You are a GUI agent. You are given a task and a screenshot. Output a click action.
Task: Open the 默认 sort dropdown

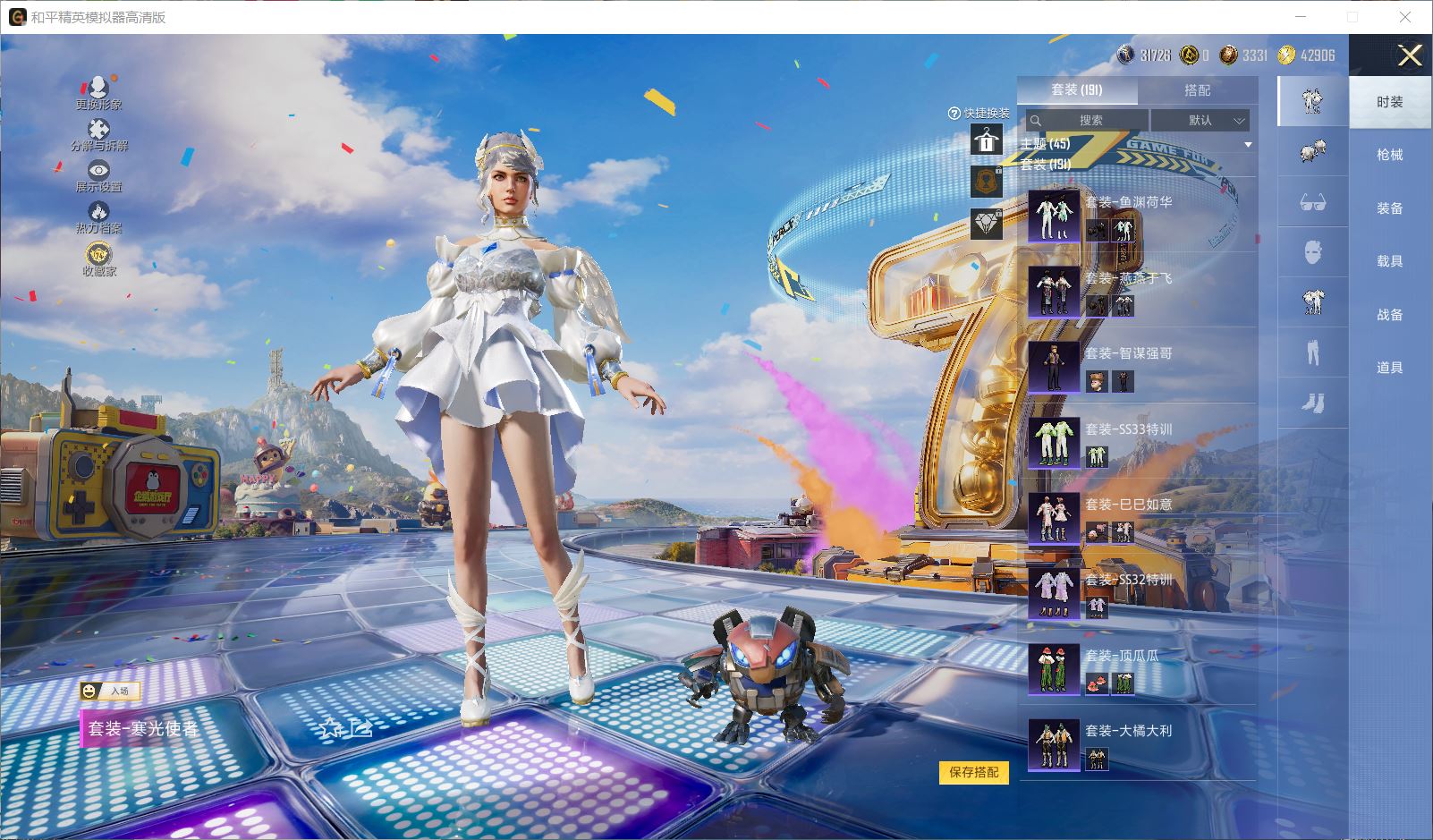coord(1200,121)
